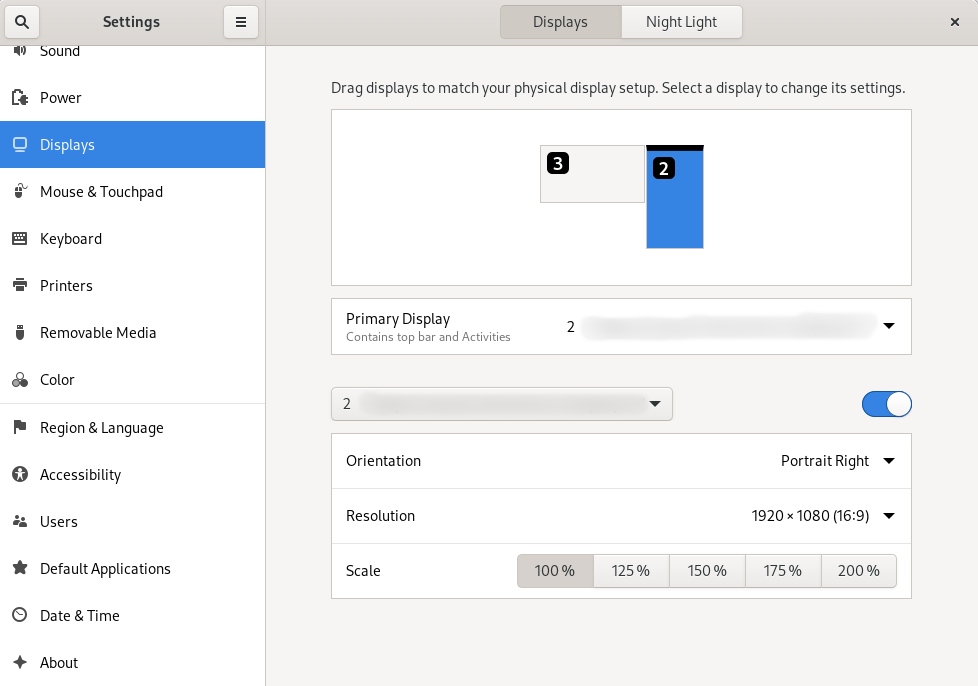The image size is (978, 686).
Task: Click the Printers icon in sidebar
Action: [19, 286]
